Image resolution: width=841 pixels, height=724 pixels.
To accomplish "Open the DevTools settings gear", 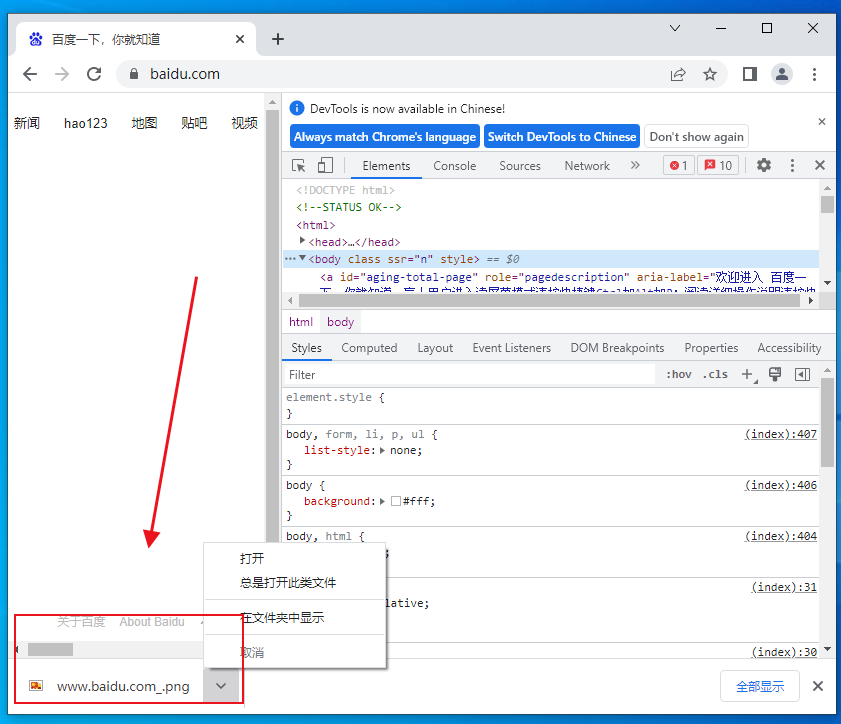I will (x=764, y=165).
